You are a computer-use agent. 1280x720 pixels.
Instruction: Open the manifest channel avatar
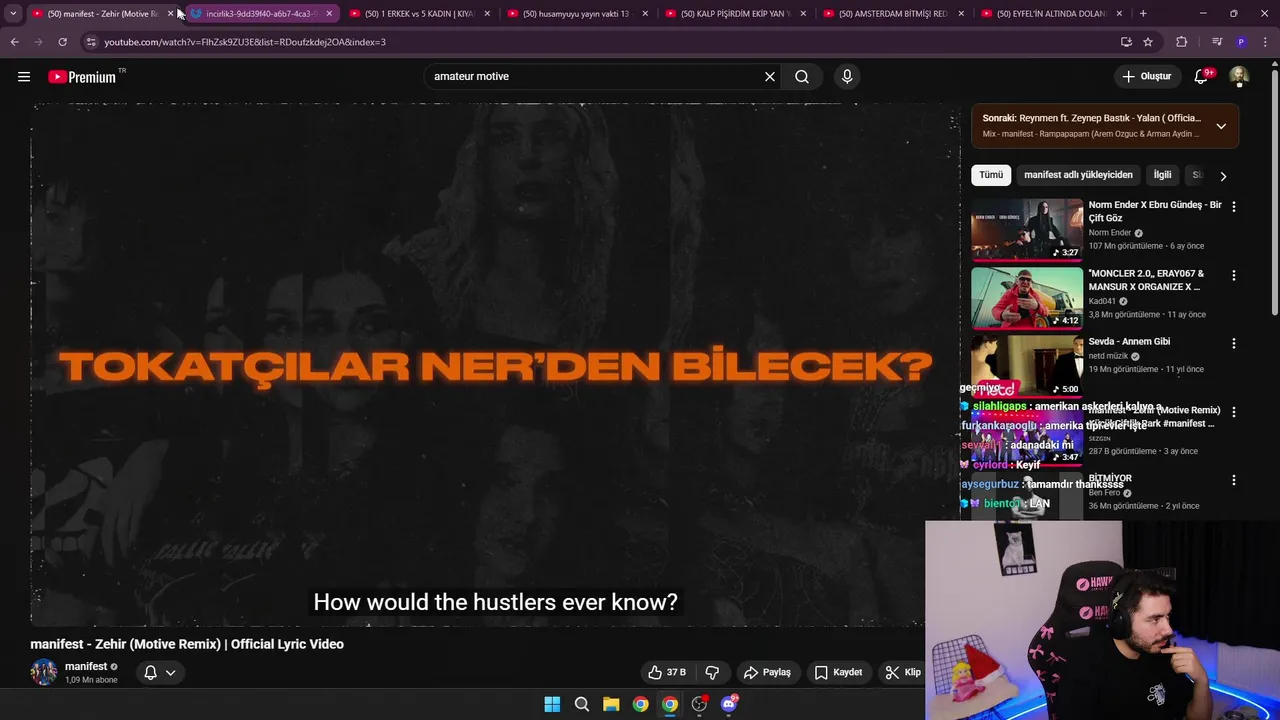point(43,672)
